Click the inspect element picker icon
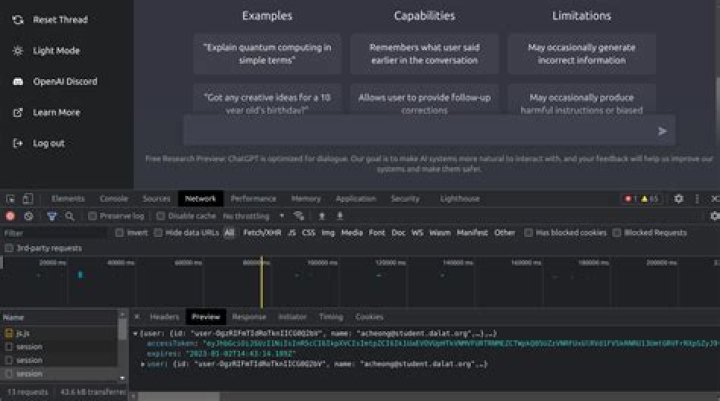The image size is (720, 401). pos(11,199)
